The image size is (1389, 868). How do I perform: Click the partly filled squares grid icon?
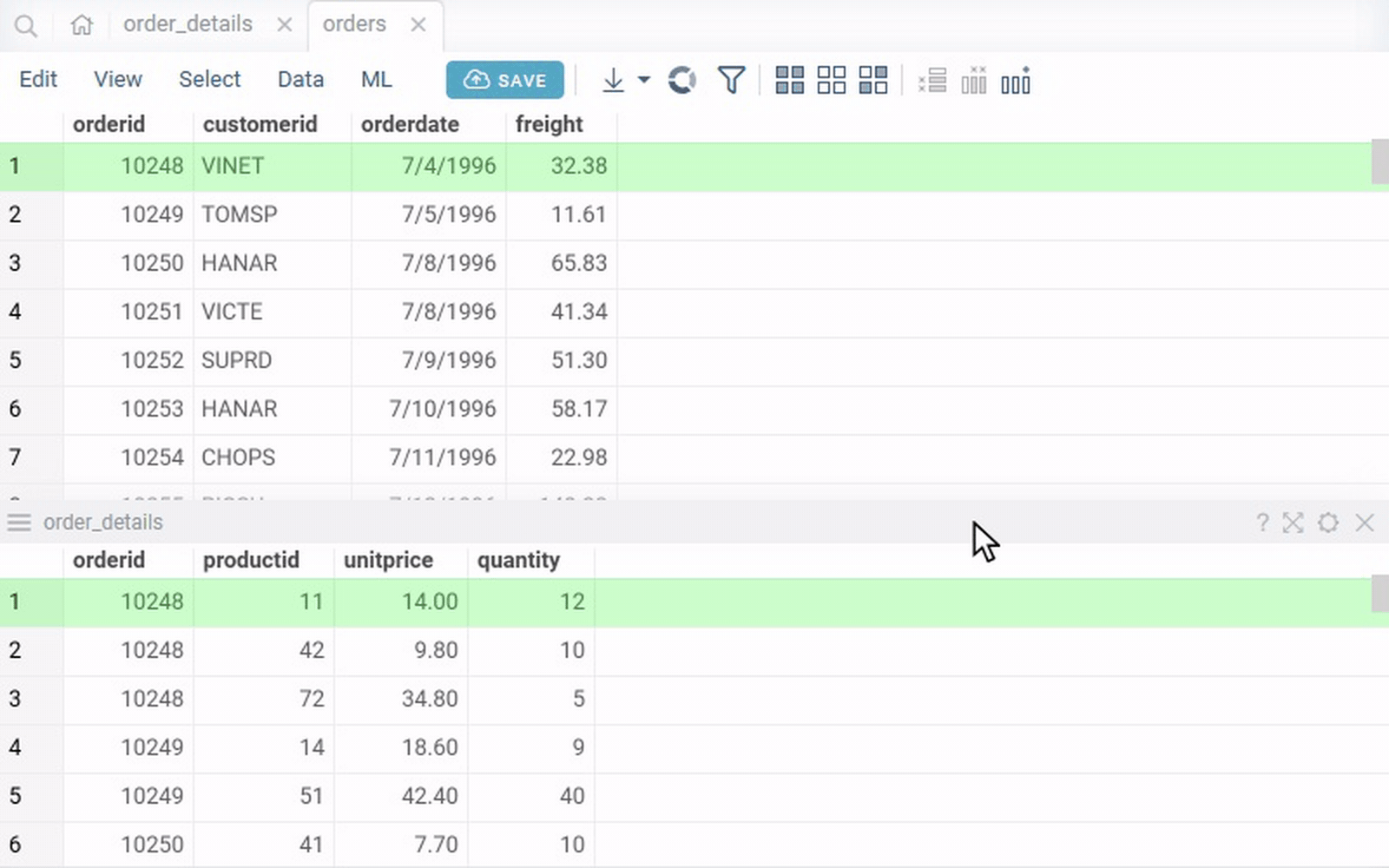pos(872,81)
